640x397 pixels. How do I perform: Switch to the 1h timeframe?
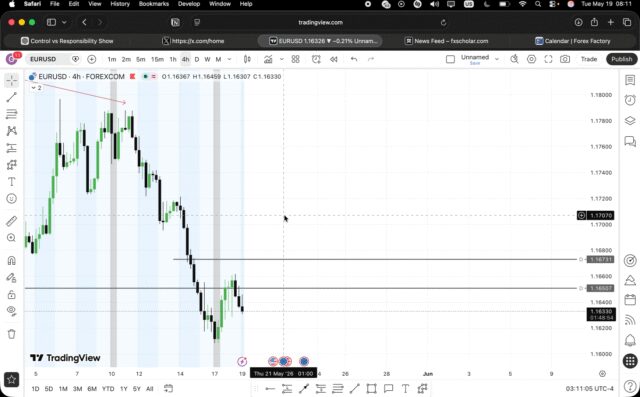pyautogui.click(x=173, y=59)
